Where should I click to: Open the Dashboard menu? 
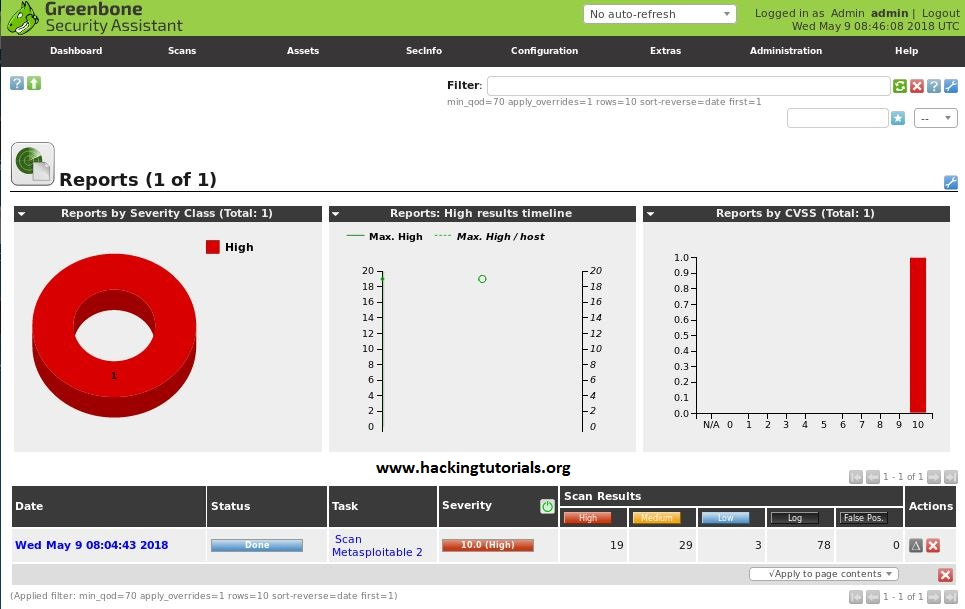point(76,51)
